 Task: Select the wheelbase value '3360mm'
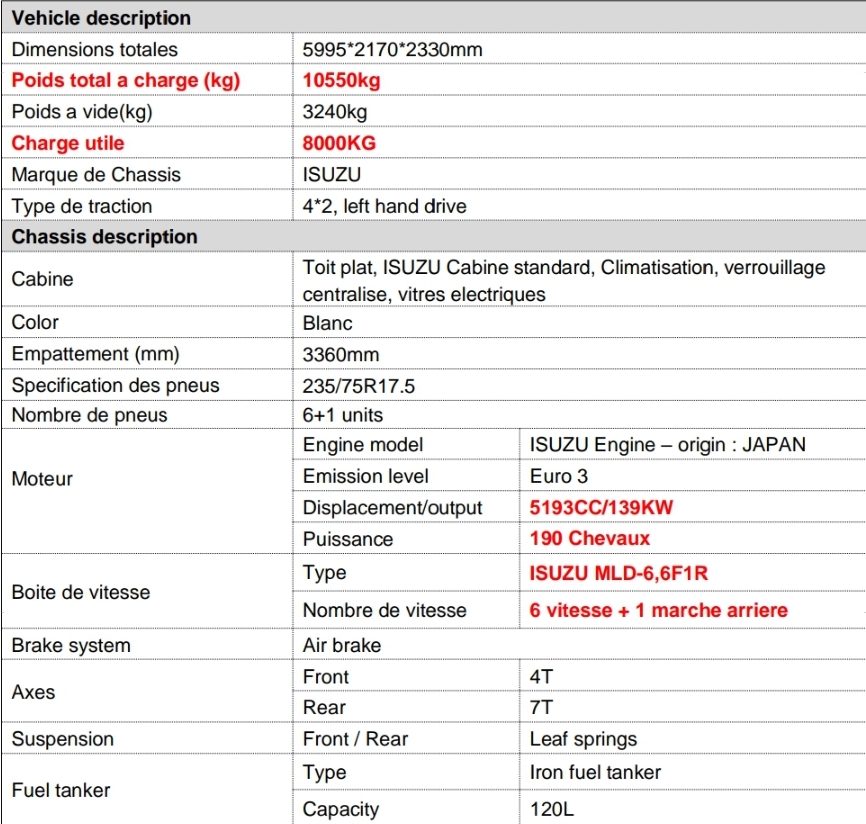[341, 355]
